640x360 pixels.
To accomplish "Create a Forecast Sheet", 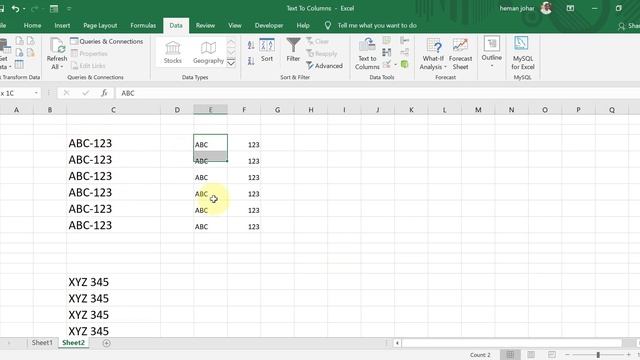I will [x=460, y=54].
